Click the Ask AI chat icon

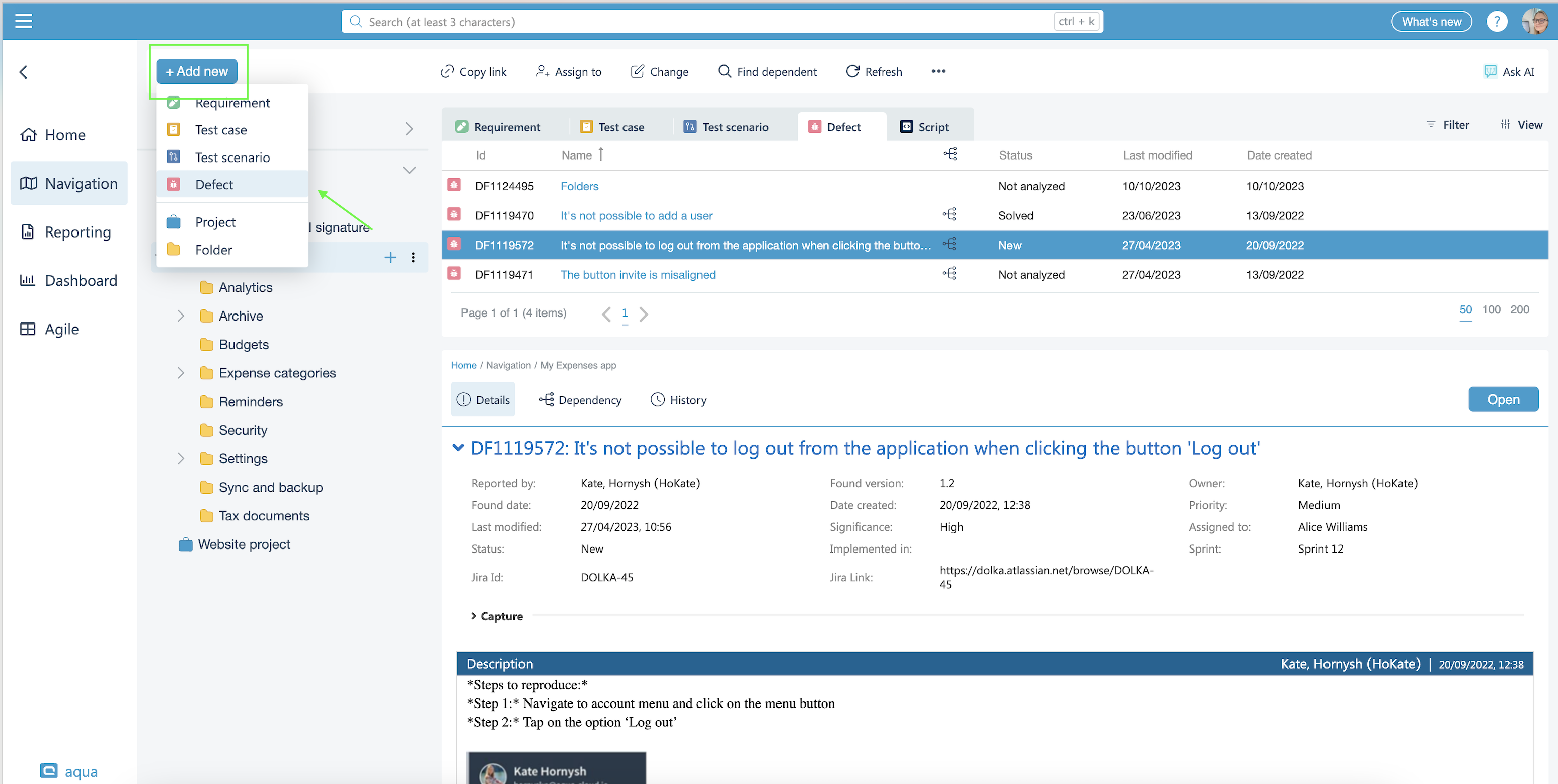point(1490,71)
